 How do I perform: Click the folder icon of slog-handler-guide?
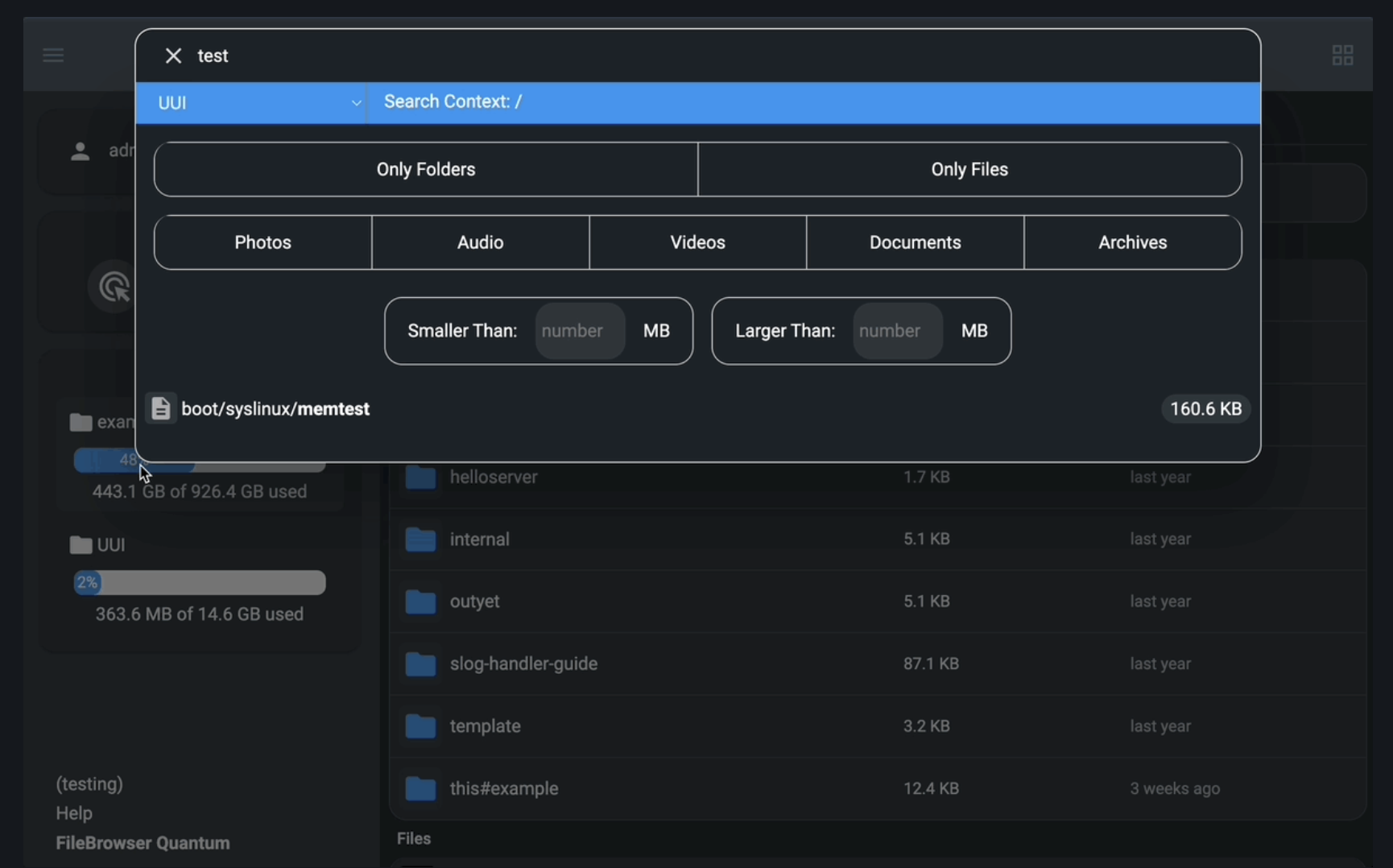click(x=420, y=663)
